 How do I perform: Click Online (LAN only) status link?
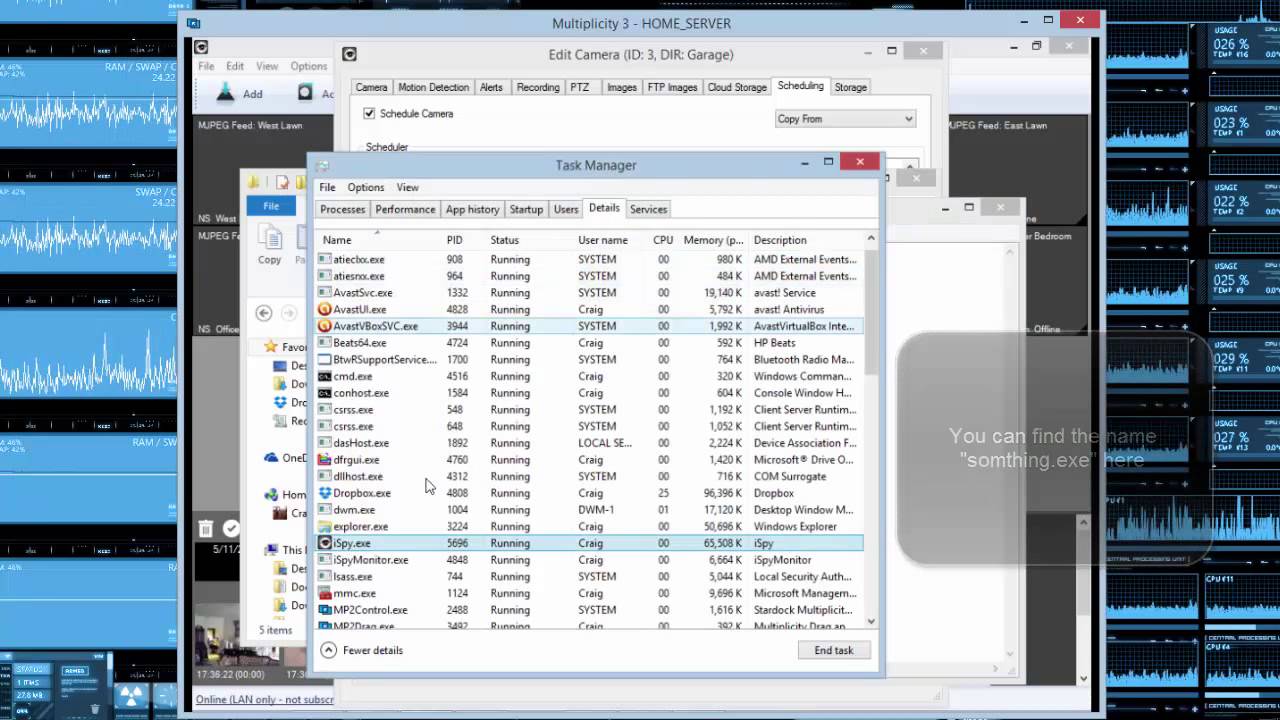pyautogui.click(x=265, y=699)
